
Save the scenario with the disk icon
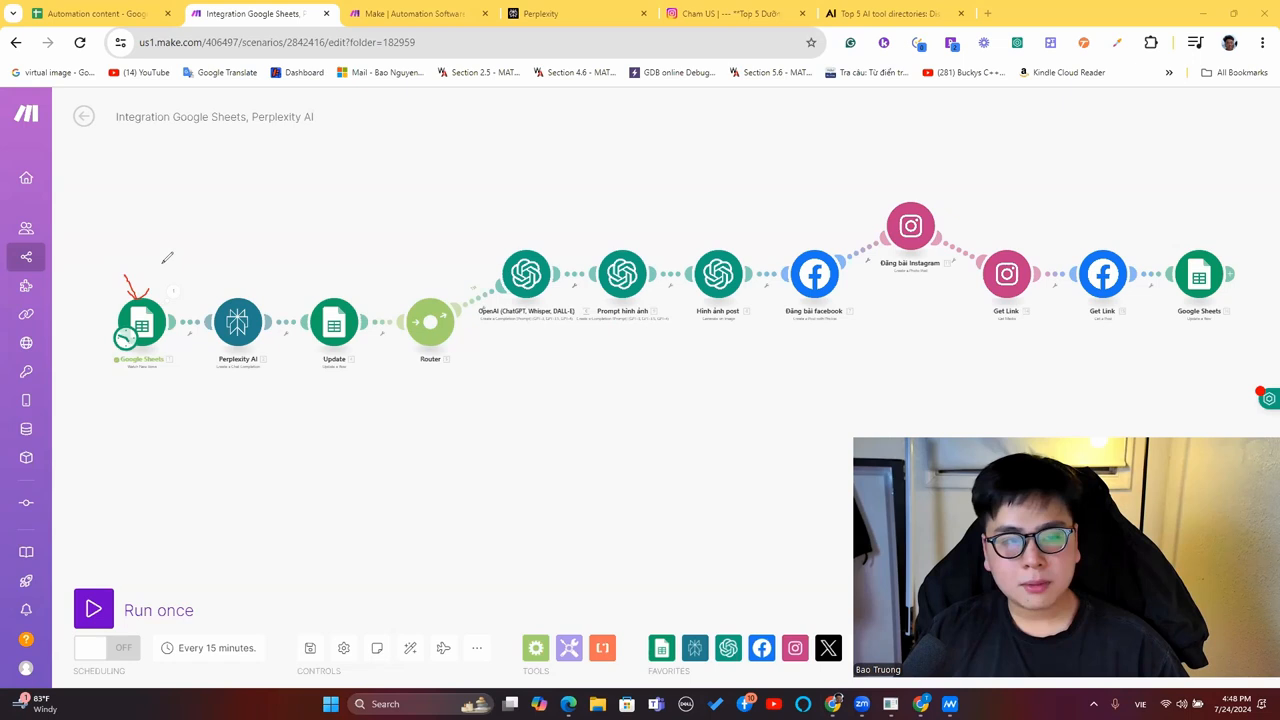[x=310, y=648]
